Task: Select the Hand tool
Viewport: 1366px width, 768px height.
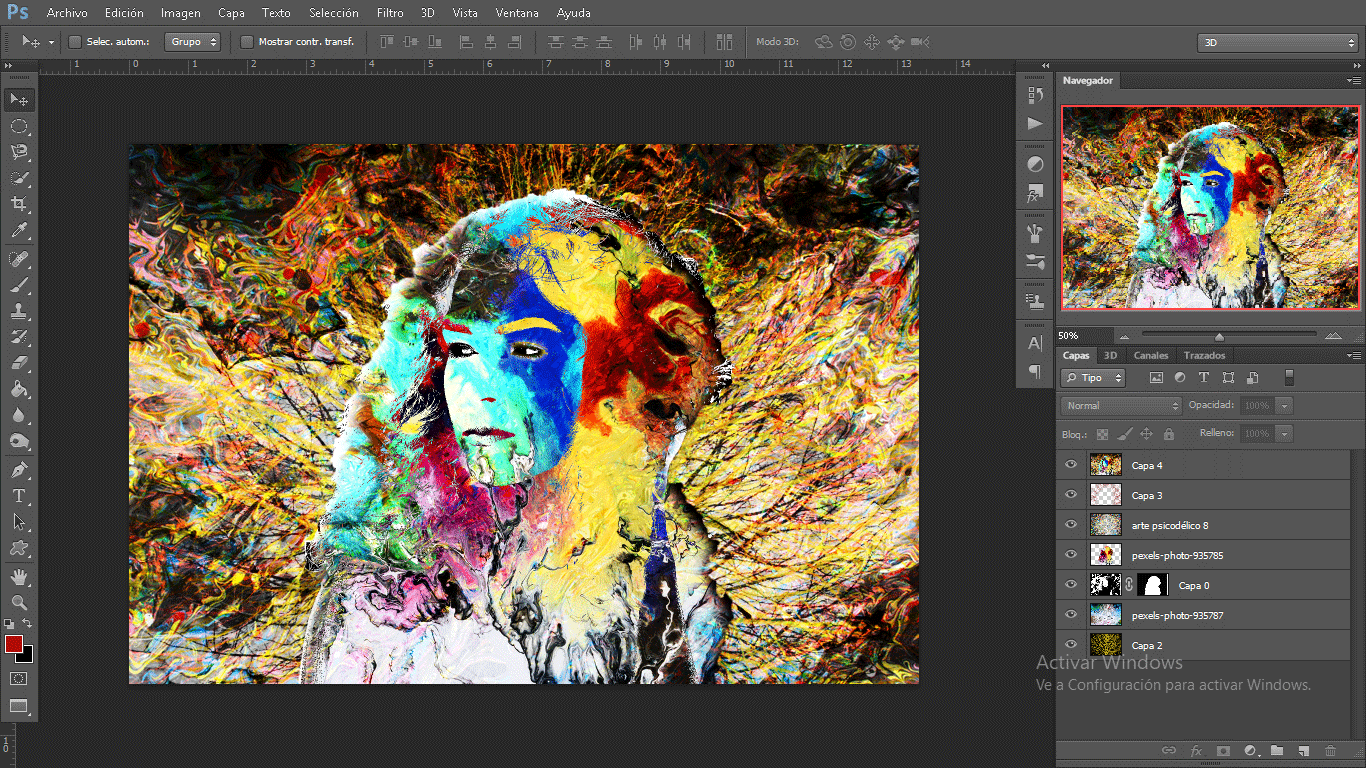Action: 19,576
